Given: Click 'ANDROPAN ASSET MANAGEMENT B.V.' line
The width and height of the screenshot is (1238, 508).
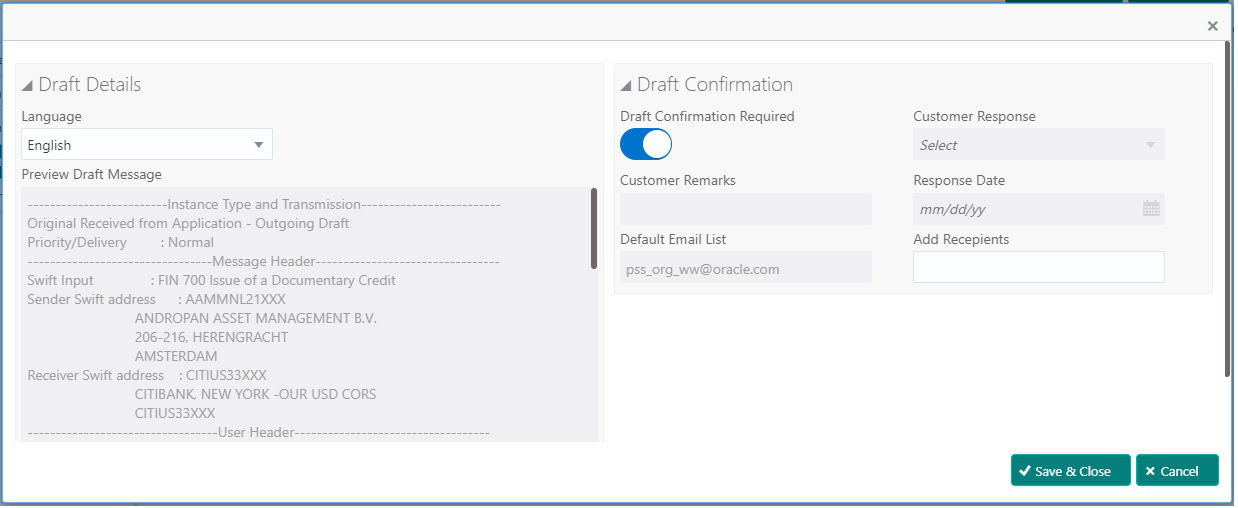Looking at the screenshot, I should (x=255, y=318).
